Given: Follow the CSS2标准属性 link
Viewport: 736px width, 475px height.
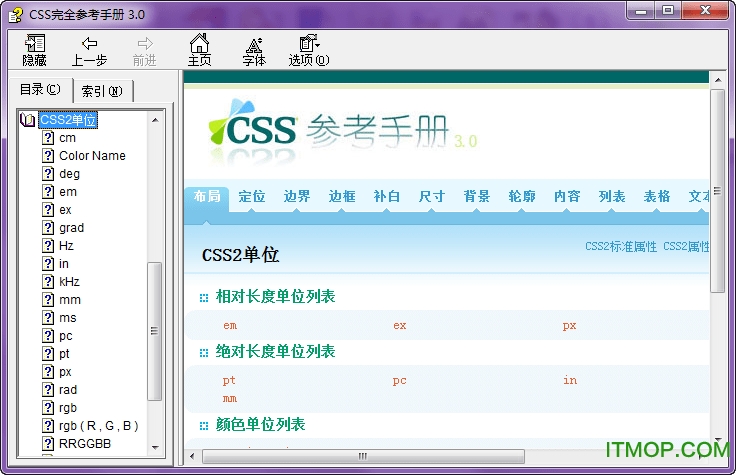Looking at the screenshot, I should point(621,246).
